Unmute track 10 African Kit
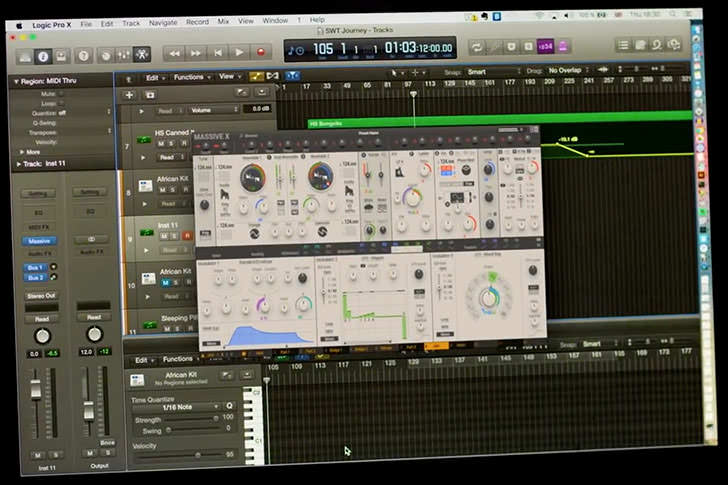This screenshot has width=728, height=485. coord(165,283)
